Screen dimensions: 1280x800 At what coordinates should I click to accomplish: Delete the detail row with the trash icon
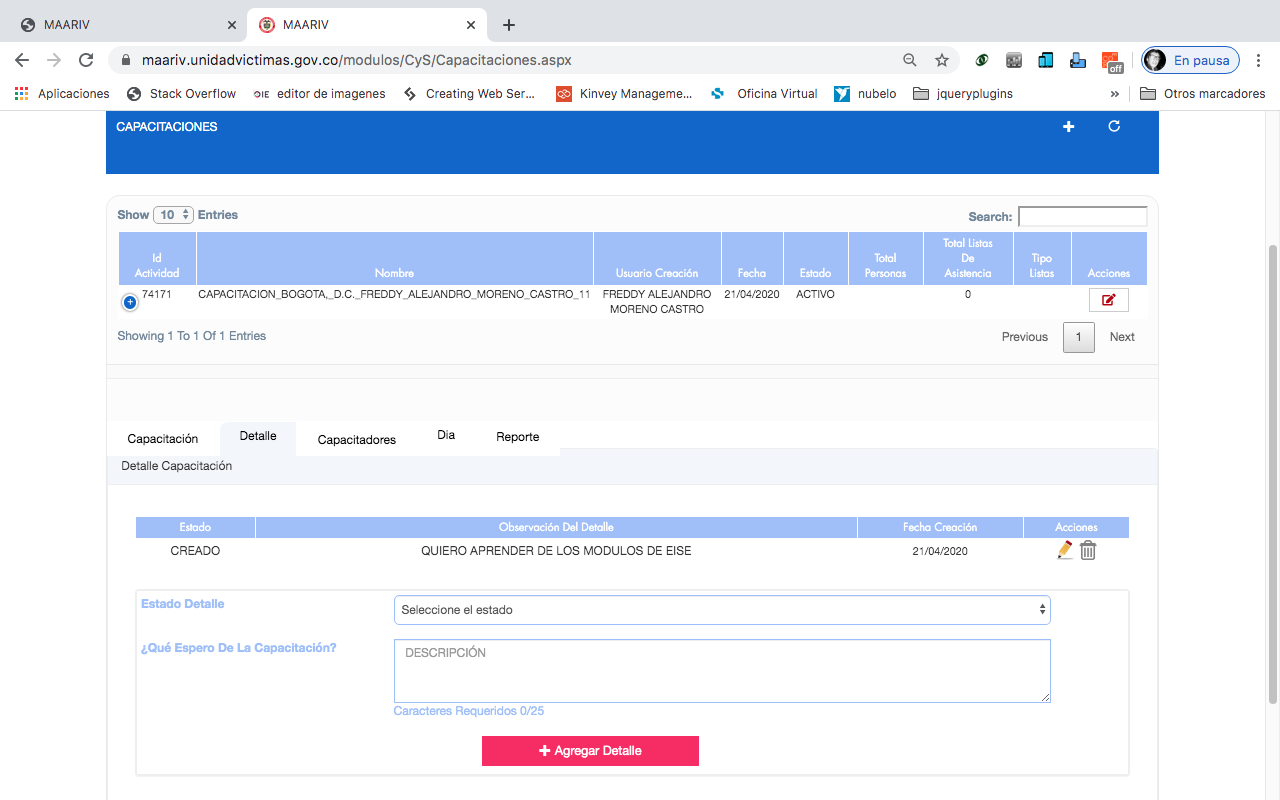coord(1088,550)
